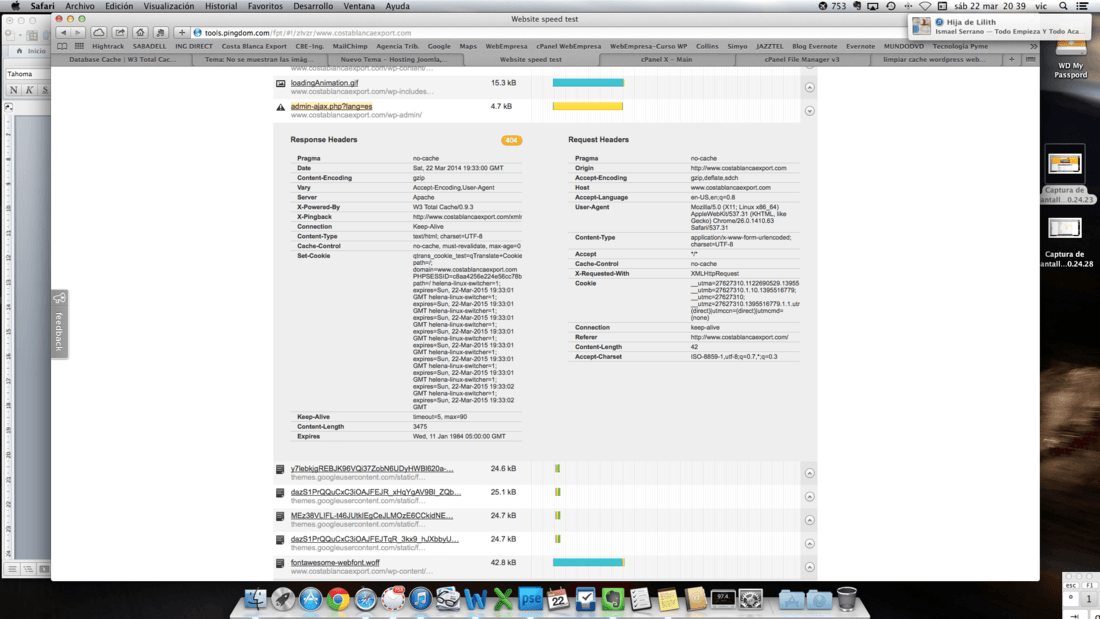Click warning icon beside admin-ajax.php
This screenshot has width=1100, height=619.
[281, 107]
